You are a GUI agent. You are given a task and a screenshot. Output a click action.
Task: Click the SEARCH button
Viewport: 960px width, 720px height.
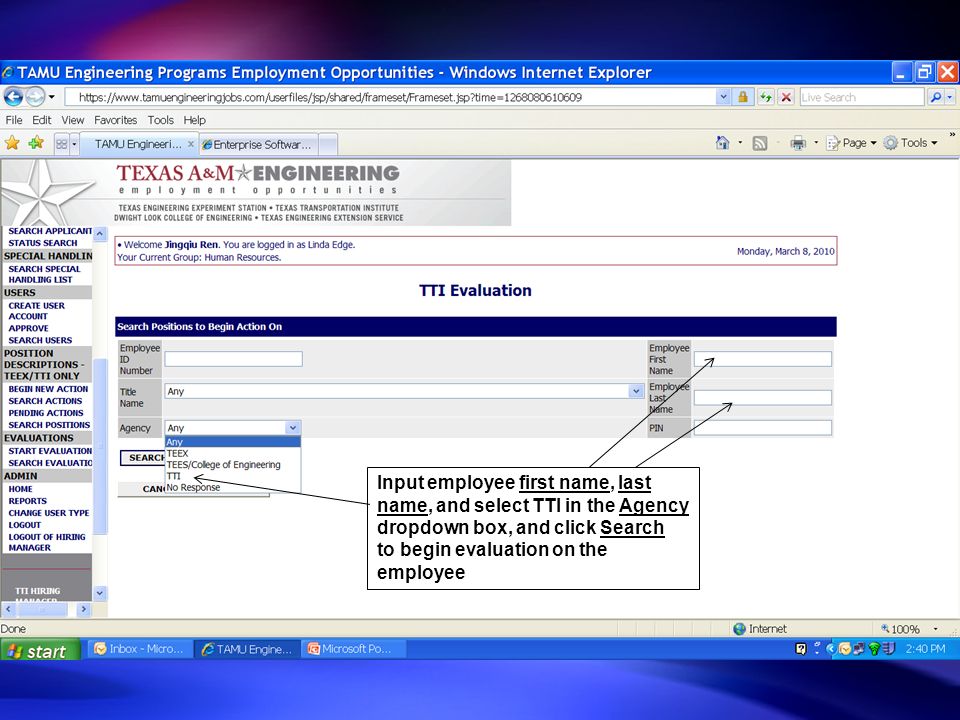click(x=143, y=457)
